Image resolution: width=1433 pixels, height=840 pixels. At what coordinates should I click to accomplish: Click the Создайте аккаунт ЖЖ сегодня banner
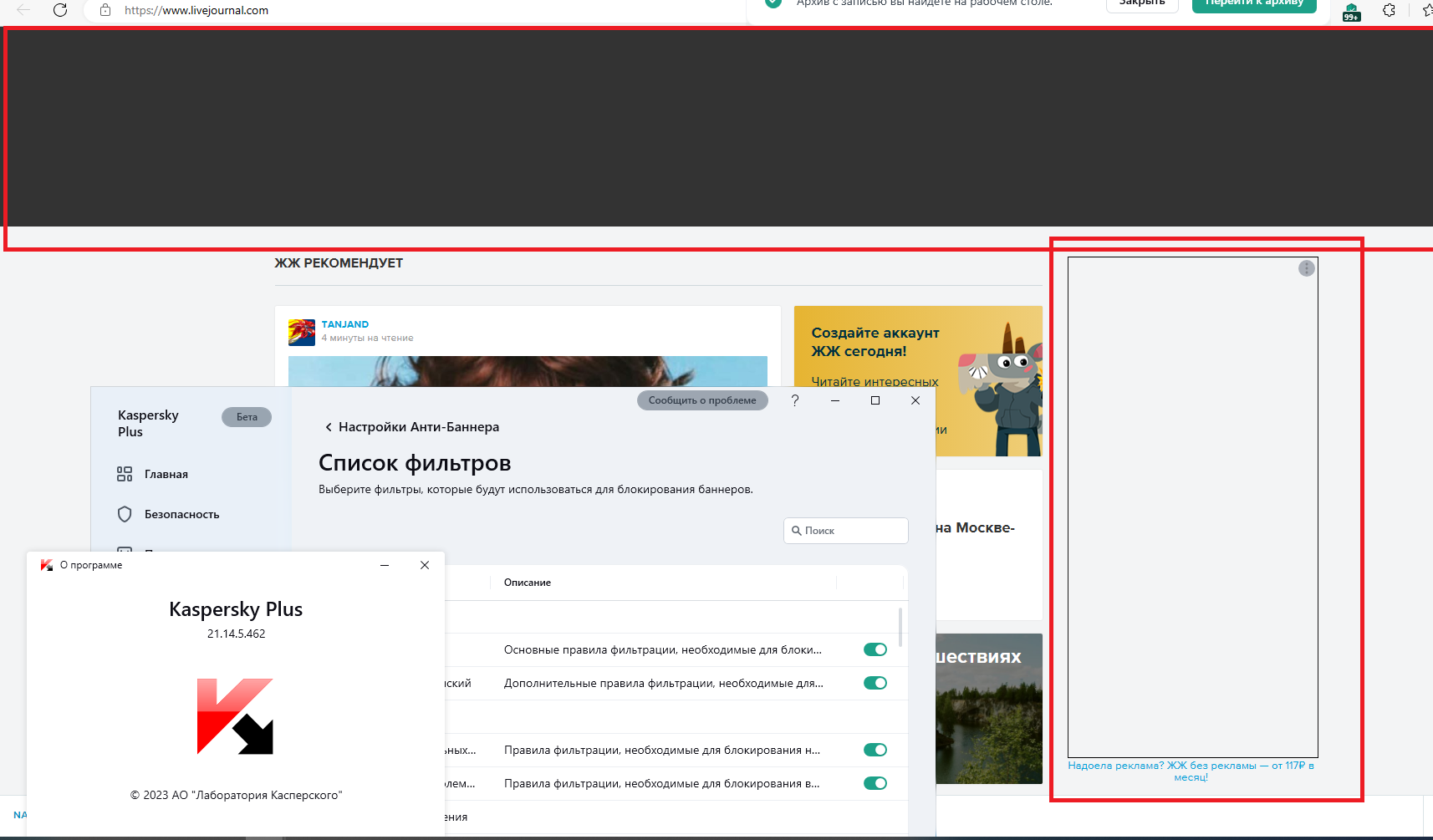click(x=918, y=381)
